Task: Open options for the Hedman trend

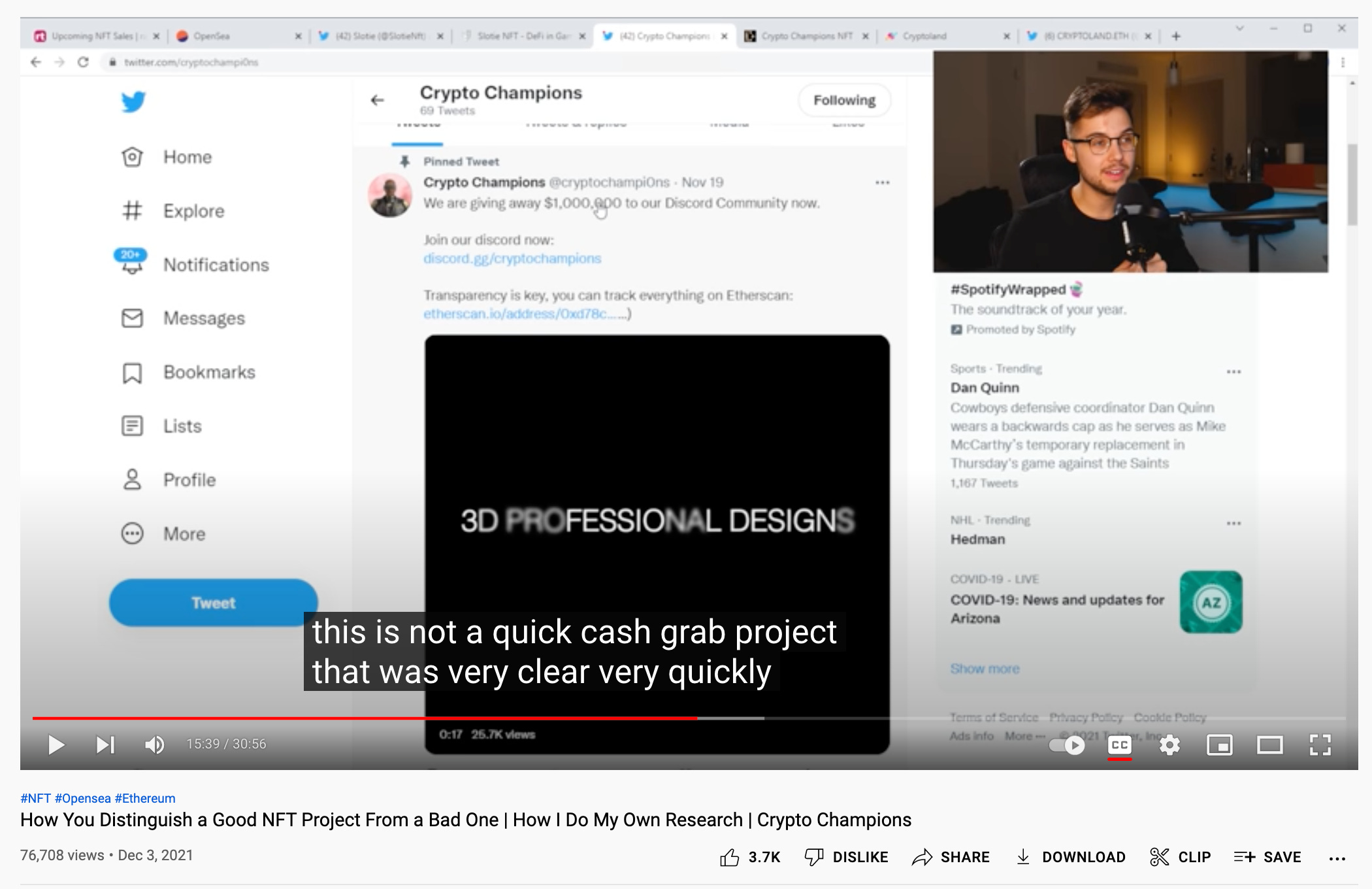Action: pyautogui.click(x=1233, y=523)
